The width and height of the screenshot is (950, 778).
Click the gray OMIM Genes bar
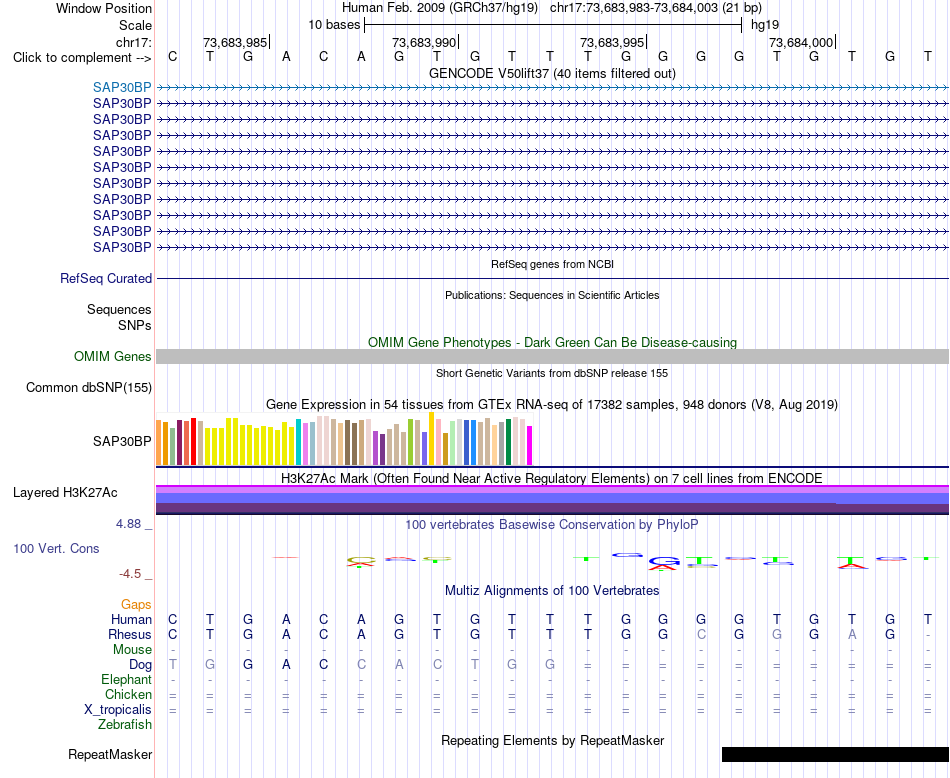tap(552, 356)
